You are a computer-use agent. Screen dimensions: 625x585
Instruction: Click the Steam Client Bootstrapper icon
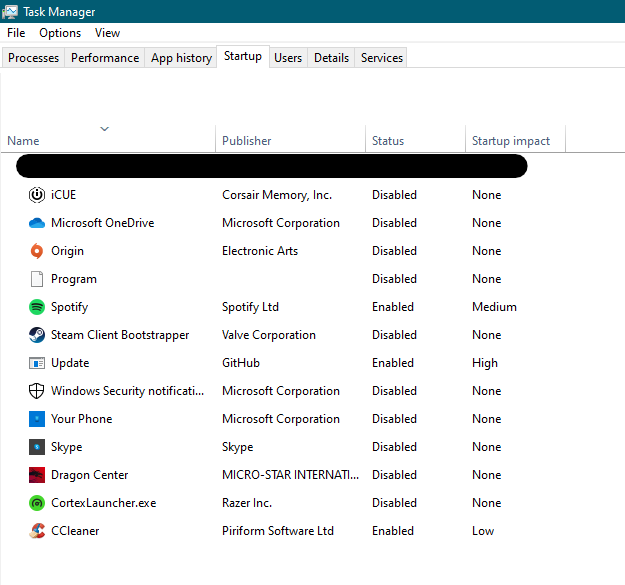click(x=37, y=335)
